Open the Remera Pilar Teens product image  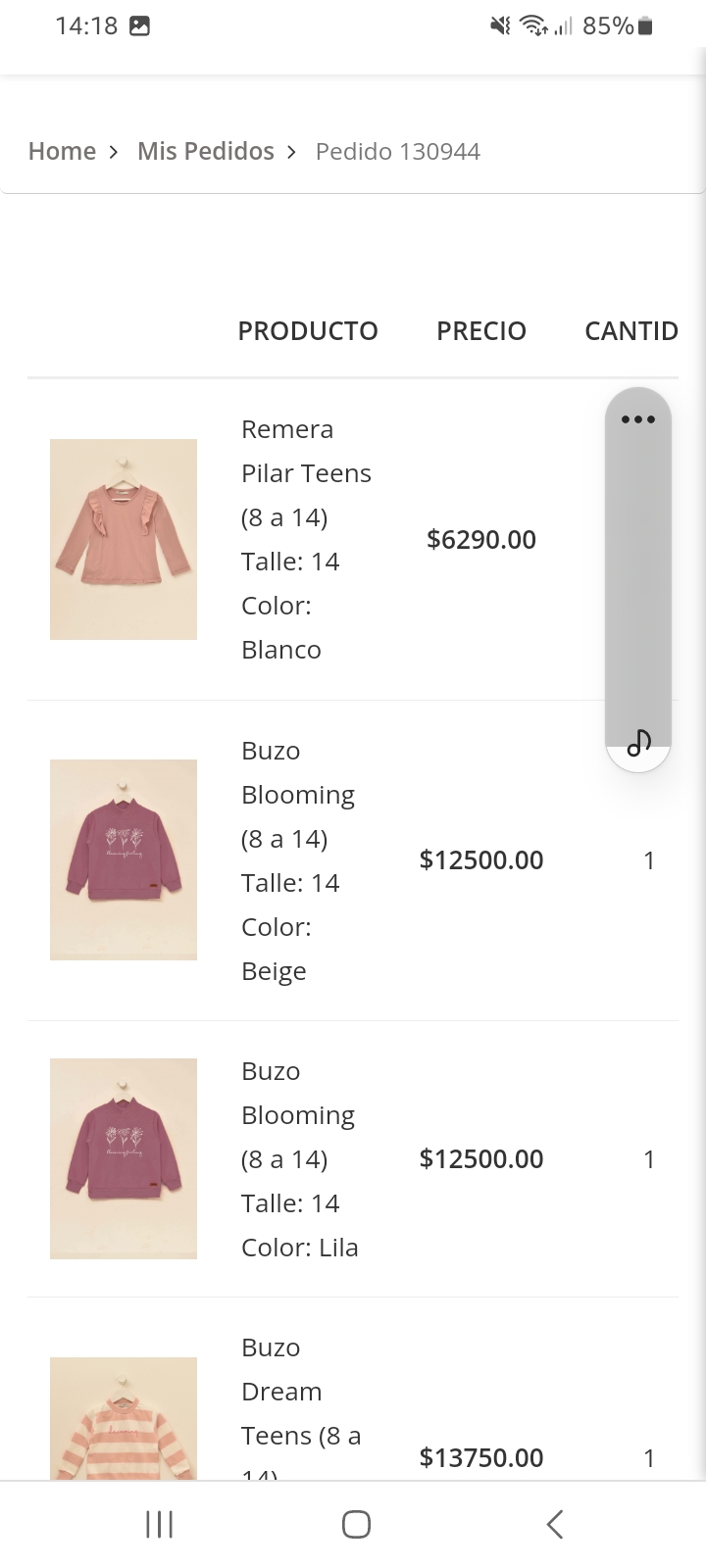pyautogui.click(x=124, y=539)
